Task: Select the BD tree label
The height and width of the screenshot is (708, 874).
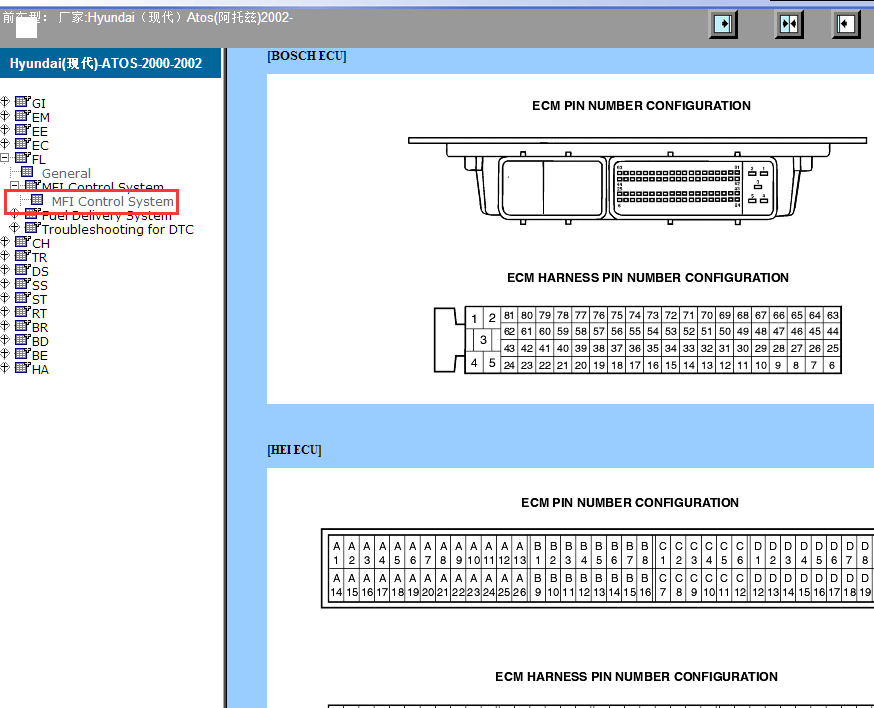Action: coord(40,341)
